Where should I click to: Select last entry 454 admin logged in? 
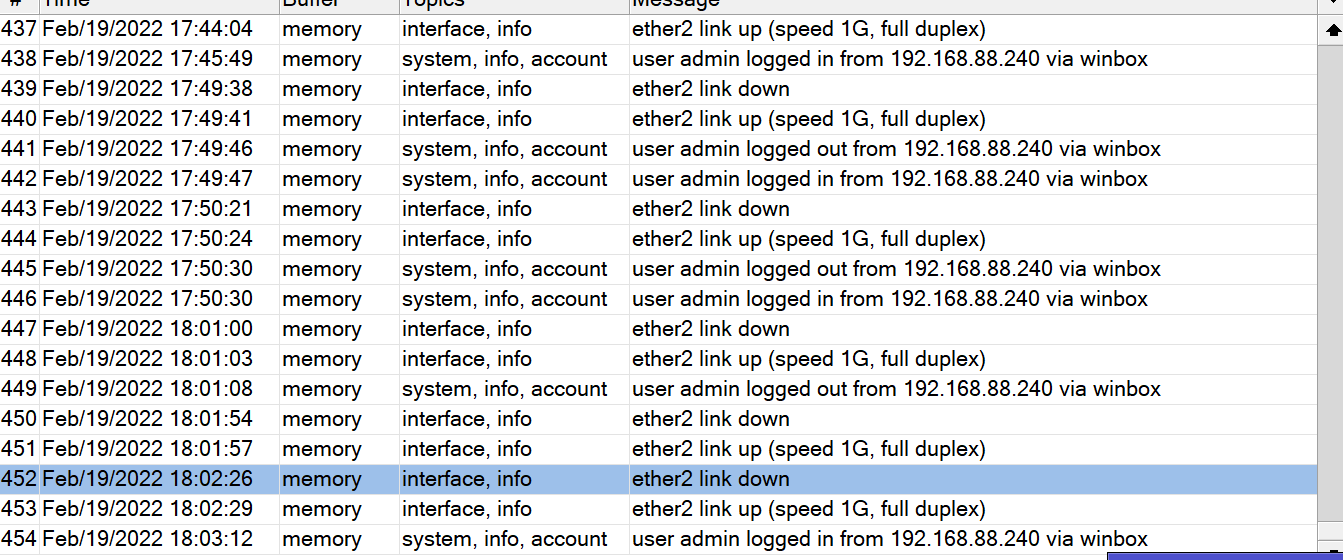click(660, 539)
